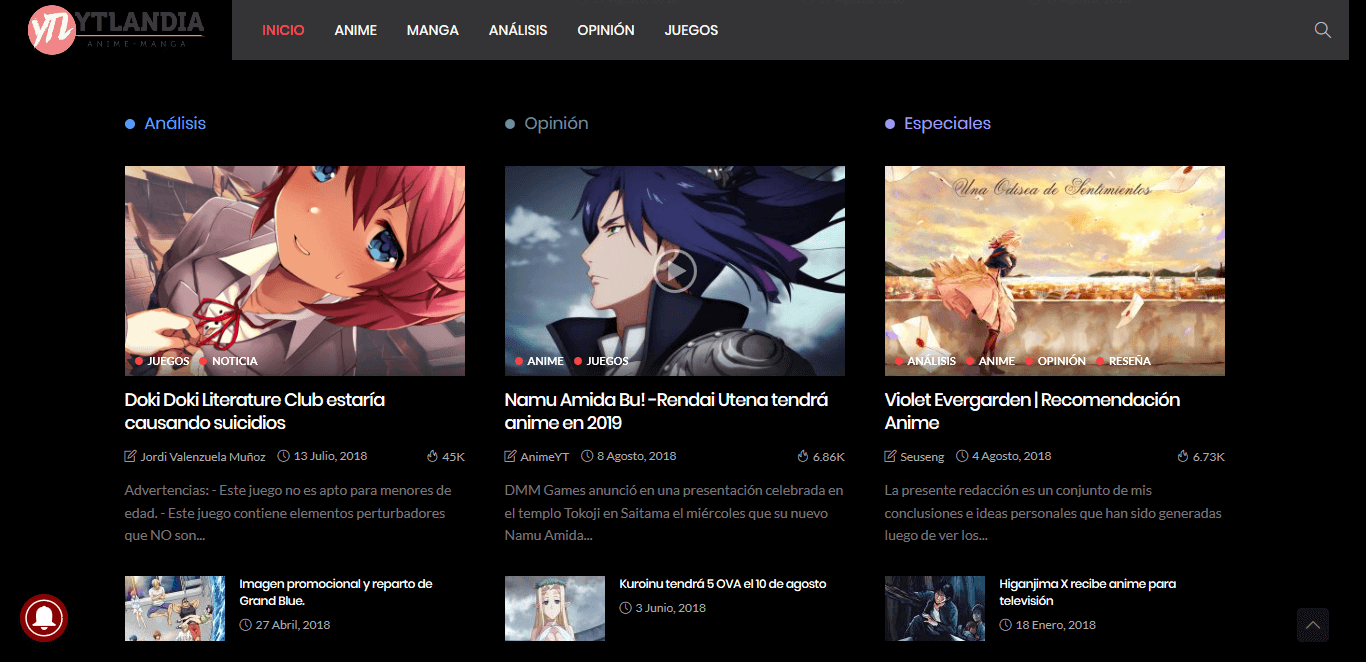Open Namu Amida Bu! -Rendai Utena article title

667,411
